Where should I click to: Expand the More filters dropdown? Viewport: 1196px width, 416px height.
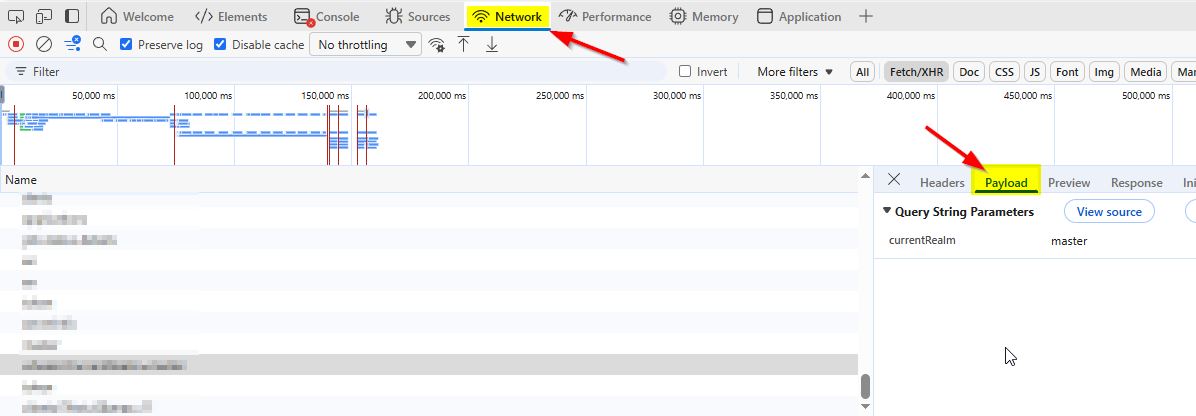click(x=794, y=72)
